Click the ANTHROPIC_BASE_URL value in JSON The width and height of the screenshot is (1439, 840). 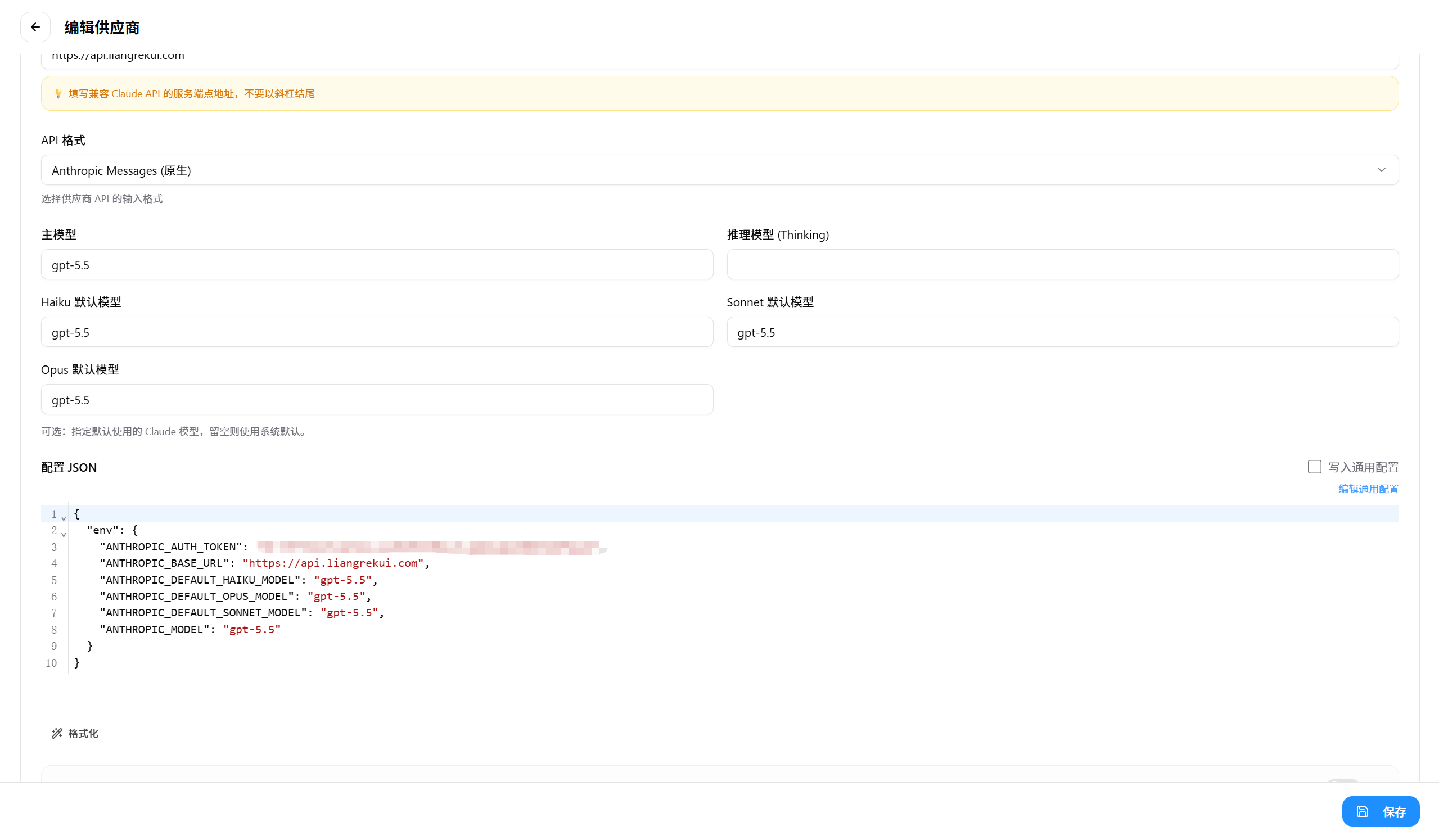(x=333, y=563)
